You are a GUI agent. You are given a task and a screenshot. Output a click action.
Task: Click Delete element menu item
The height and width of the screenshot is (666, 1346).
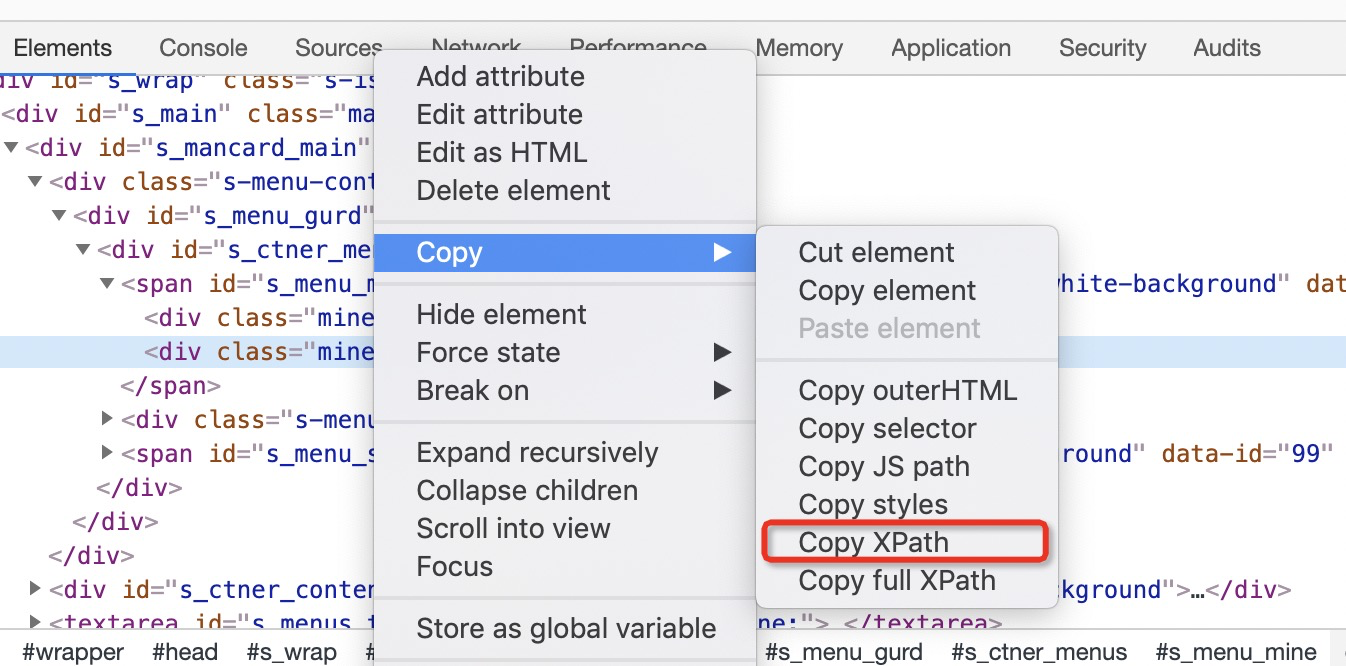pyautogui.click(x=513, y=190)
